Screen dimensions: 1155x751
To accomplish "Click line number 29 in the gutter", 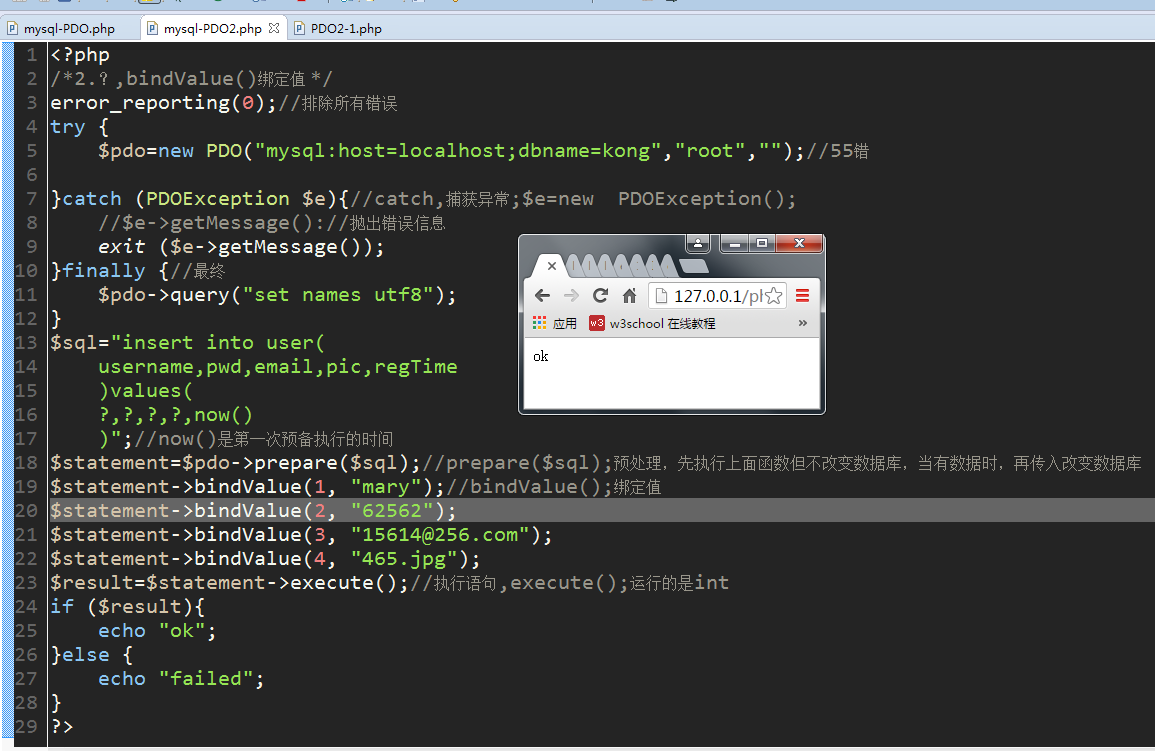I will point(27,727).
